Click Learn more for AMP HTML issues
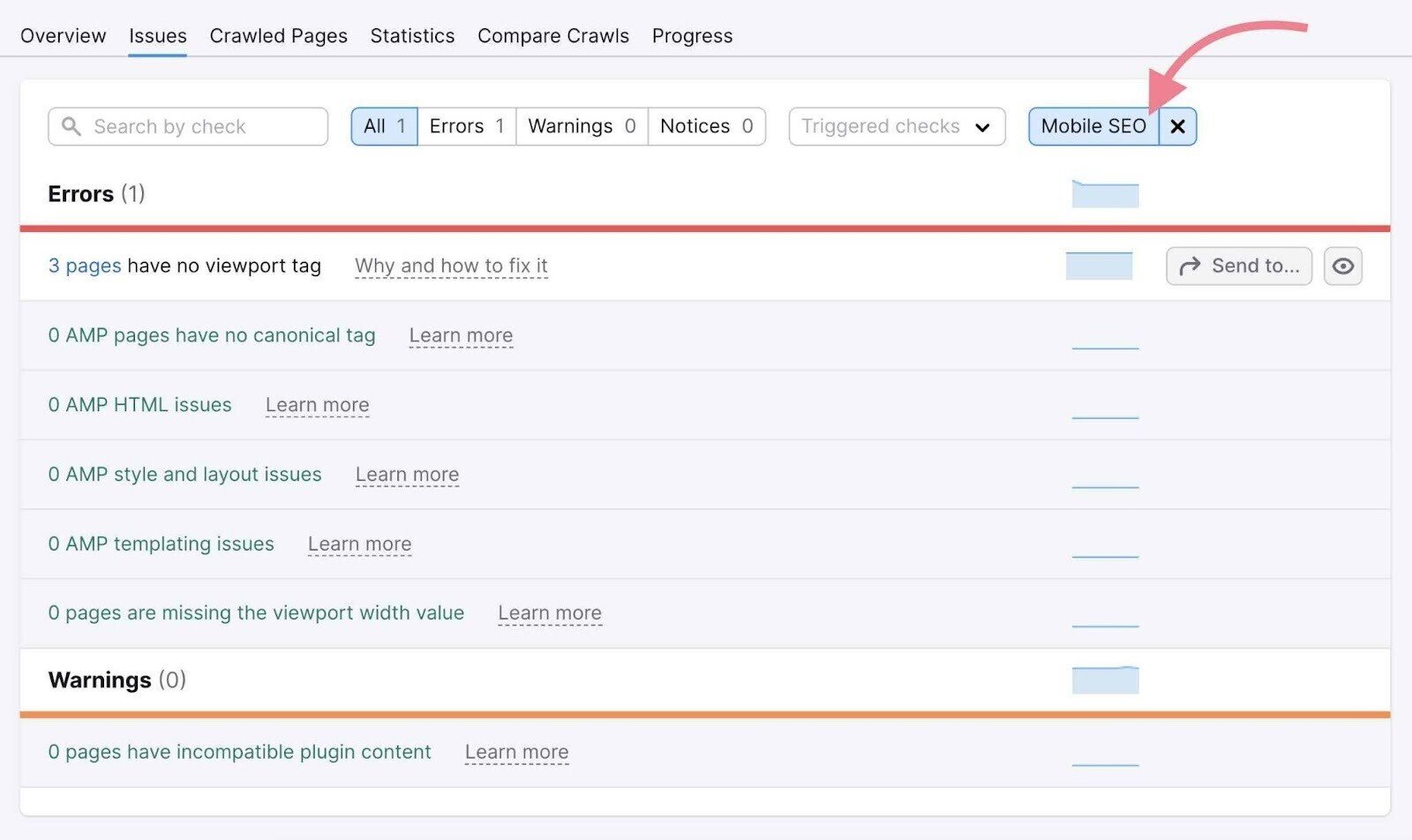Viewport: 1412px width, 840px height. pos(317,405)
